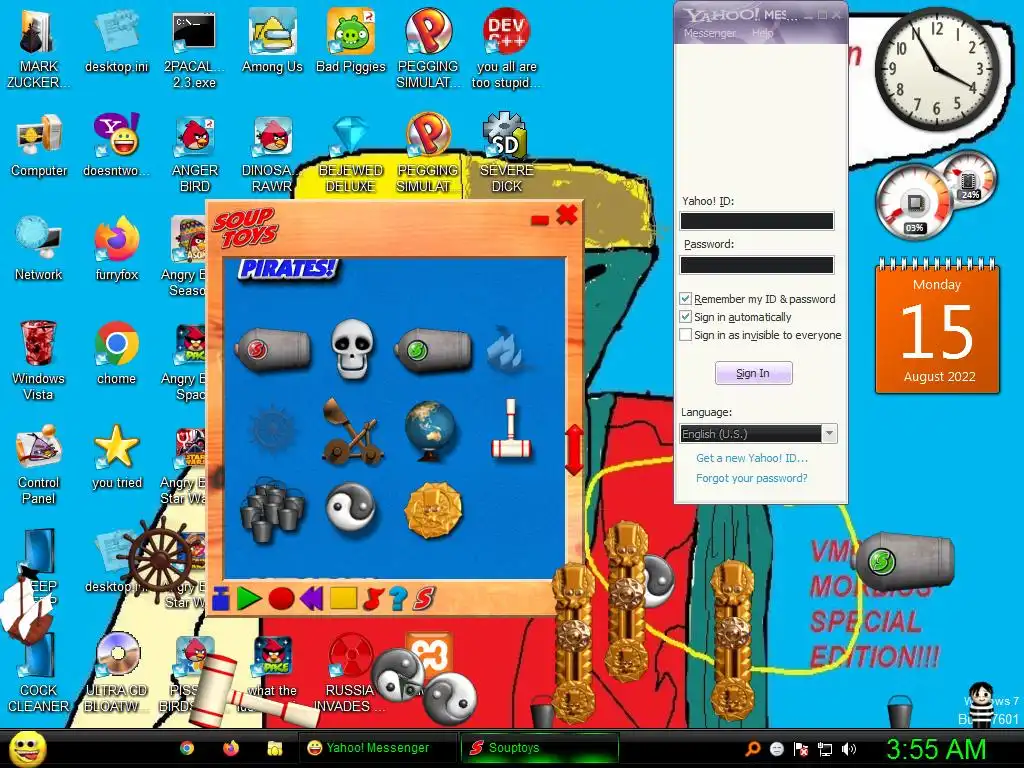Select the furryfox Firefox desktop icon

point(116,249)
